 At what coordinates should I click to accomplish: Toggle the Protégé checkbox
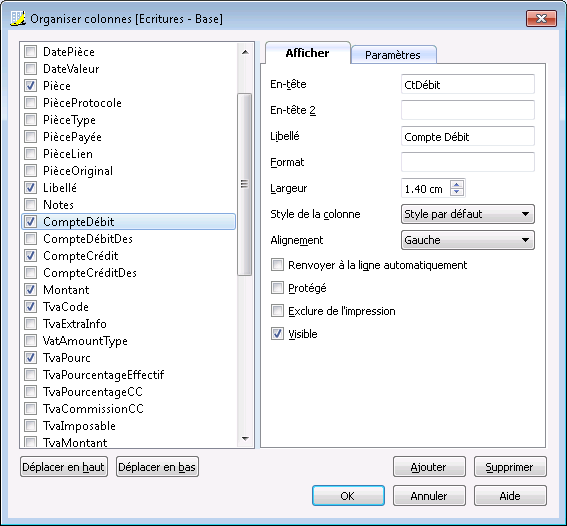[x=277, y=288]
